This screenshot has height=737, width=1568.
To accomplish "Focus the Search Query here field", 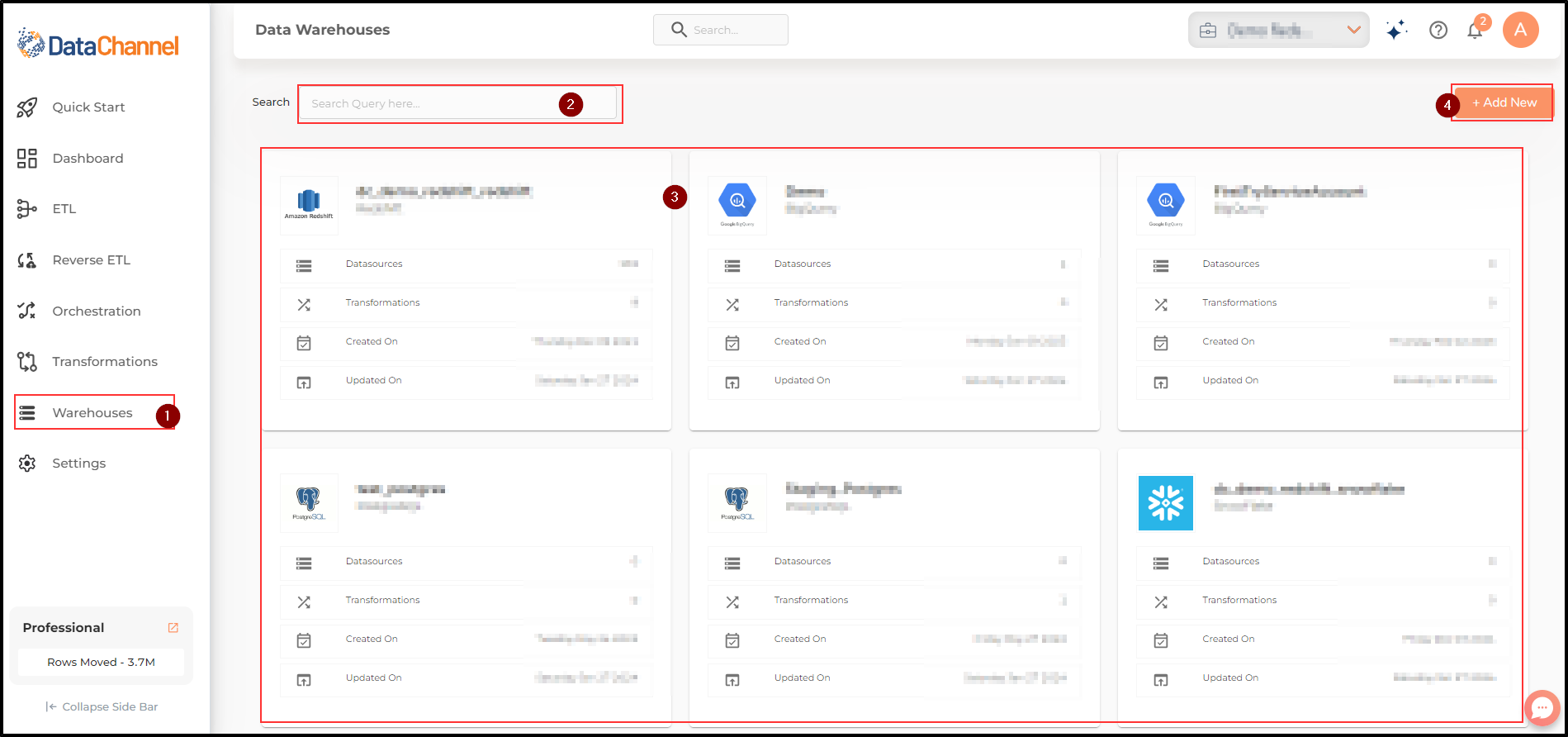I will click(x=458, y=104).
